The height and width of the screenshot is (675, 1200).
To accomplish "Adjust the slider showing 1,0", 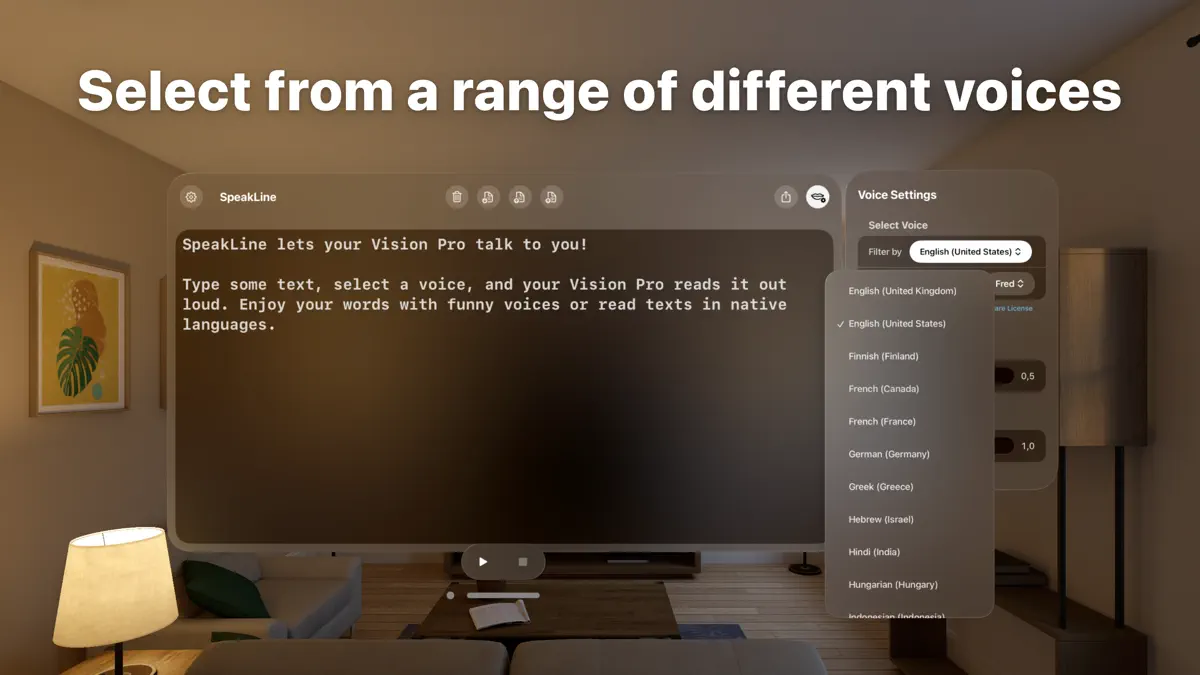I will coord(1019,445).
